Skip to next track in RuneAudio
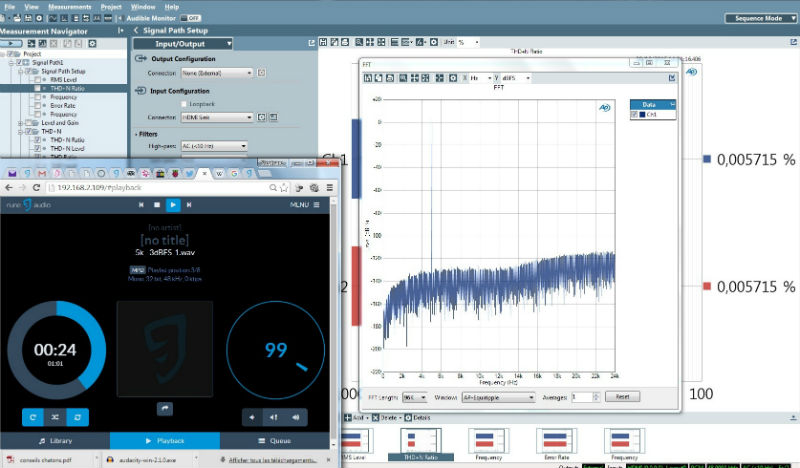The width and height of the screenshot is (800, 468). coord(189,205)
